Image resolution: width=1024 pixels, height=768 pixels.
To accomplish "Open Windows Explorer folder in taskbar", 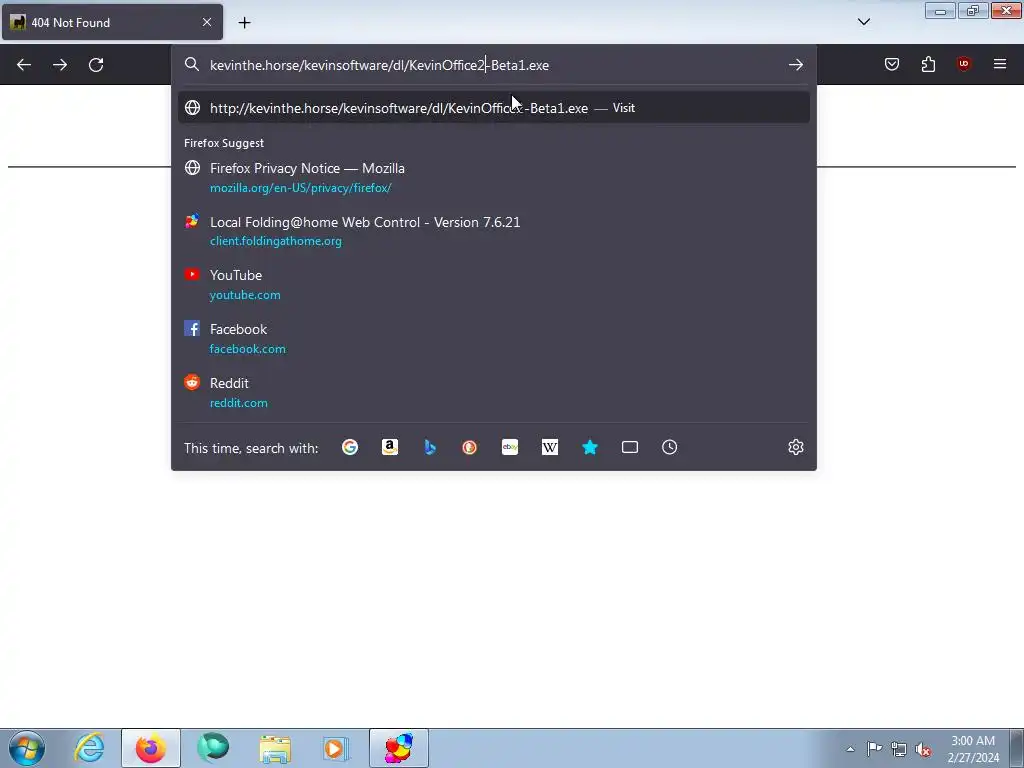I will coord(275,748).
